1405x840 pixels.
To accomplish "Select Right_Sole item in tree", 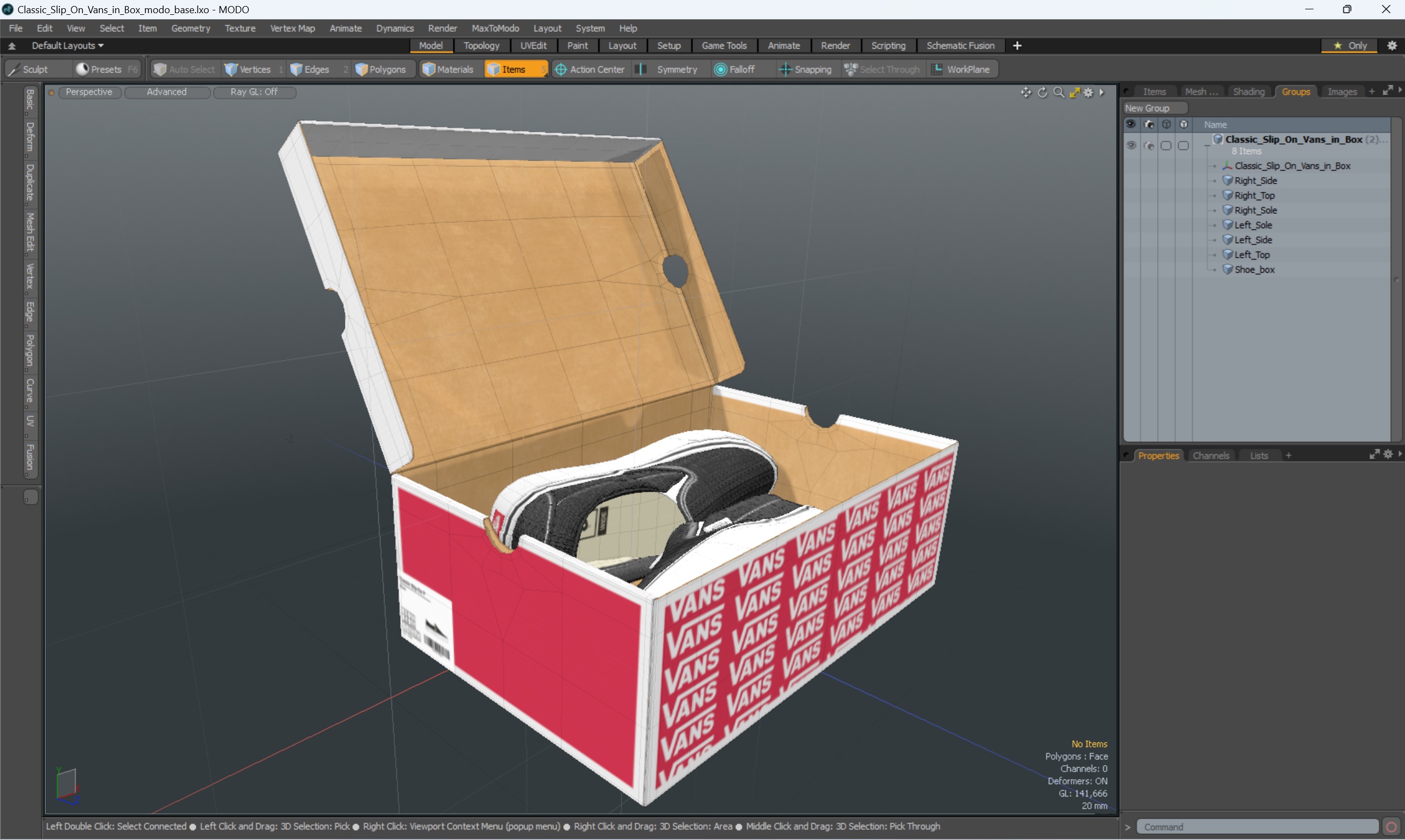I will (1255, 210).
